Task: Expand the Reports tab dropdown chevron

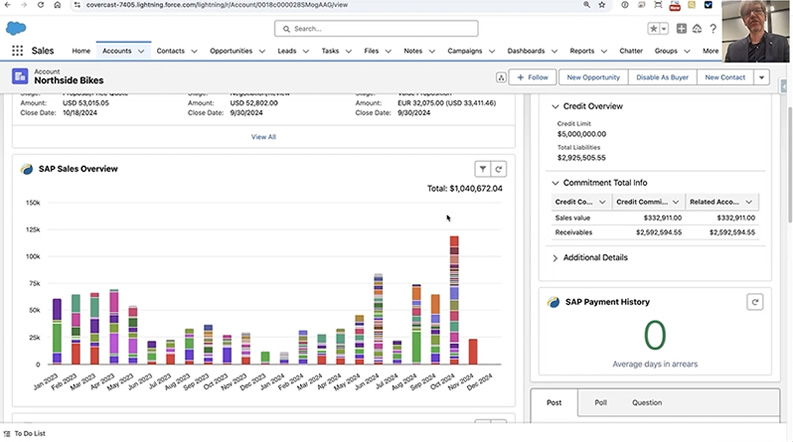Action: [x=604, y=51]
